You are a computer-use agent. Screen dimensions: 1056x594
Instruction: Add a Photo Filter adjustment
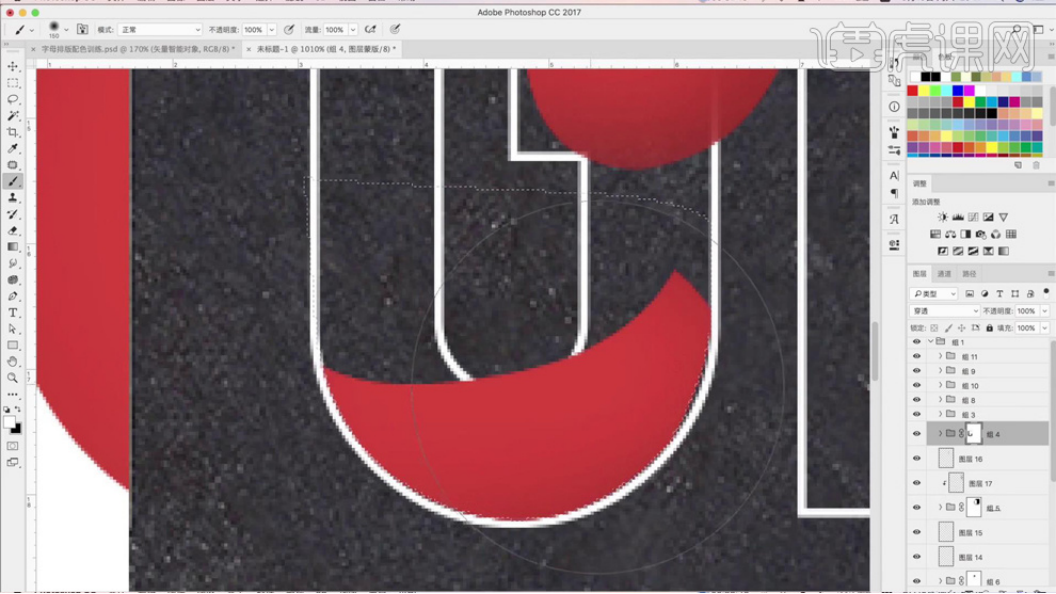click(981, 234)
